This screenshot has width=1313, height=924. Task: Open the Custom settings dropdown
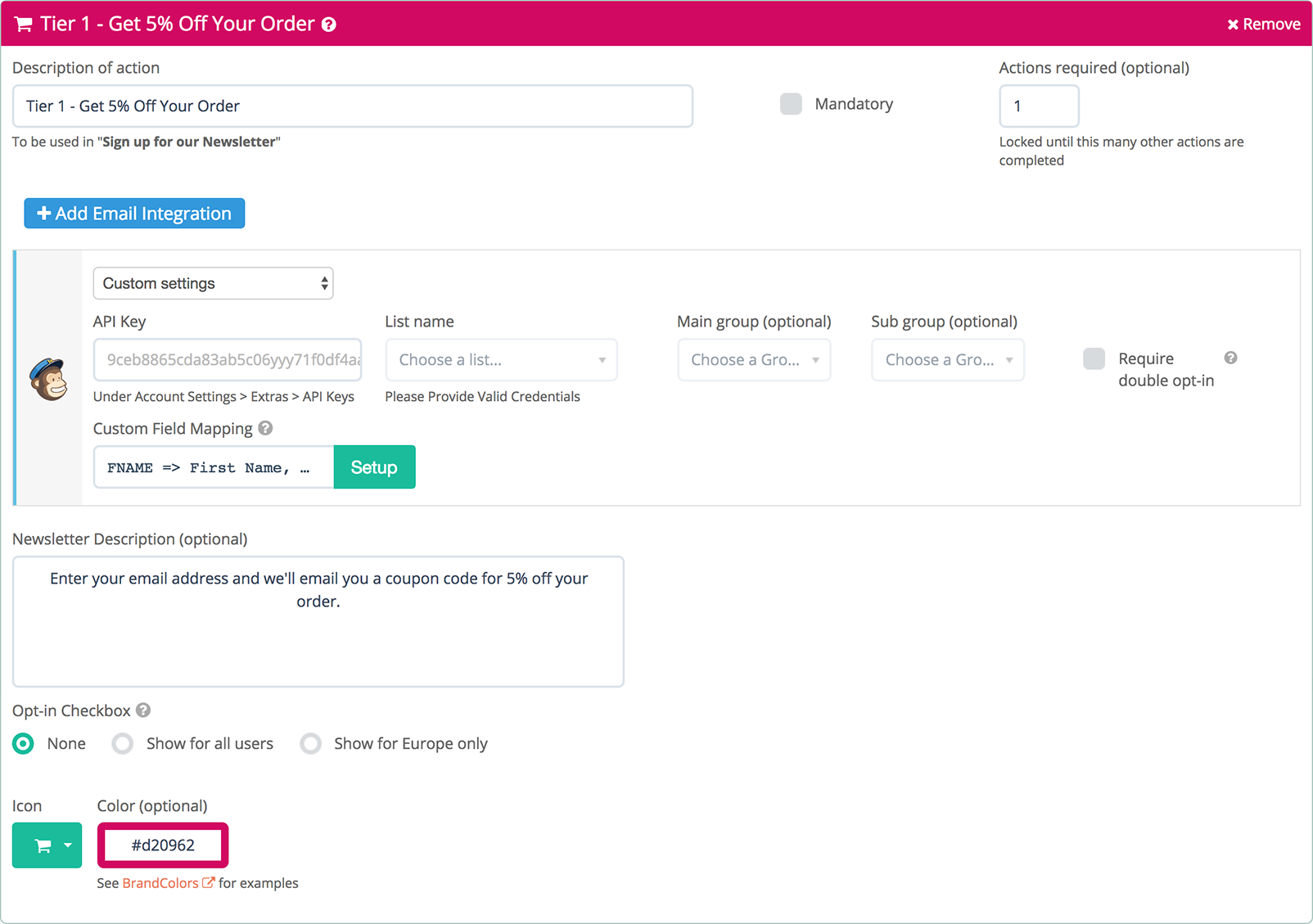pyautogui.click(x=213, y=283)
